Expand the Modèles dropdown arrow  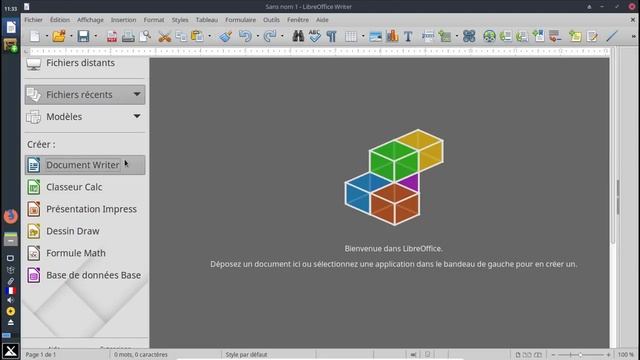(137, 116)
